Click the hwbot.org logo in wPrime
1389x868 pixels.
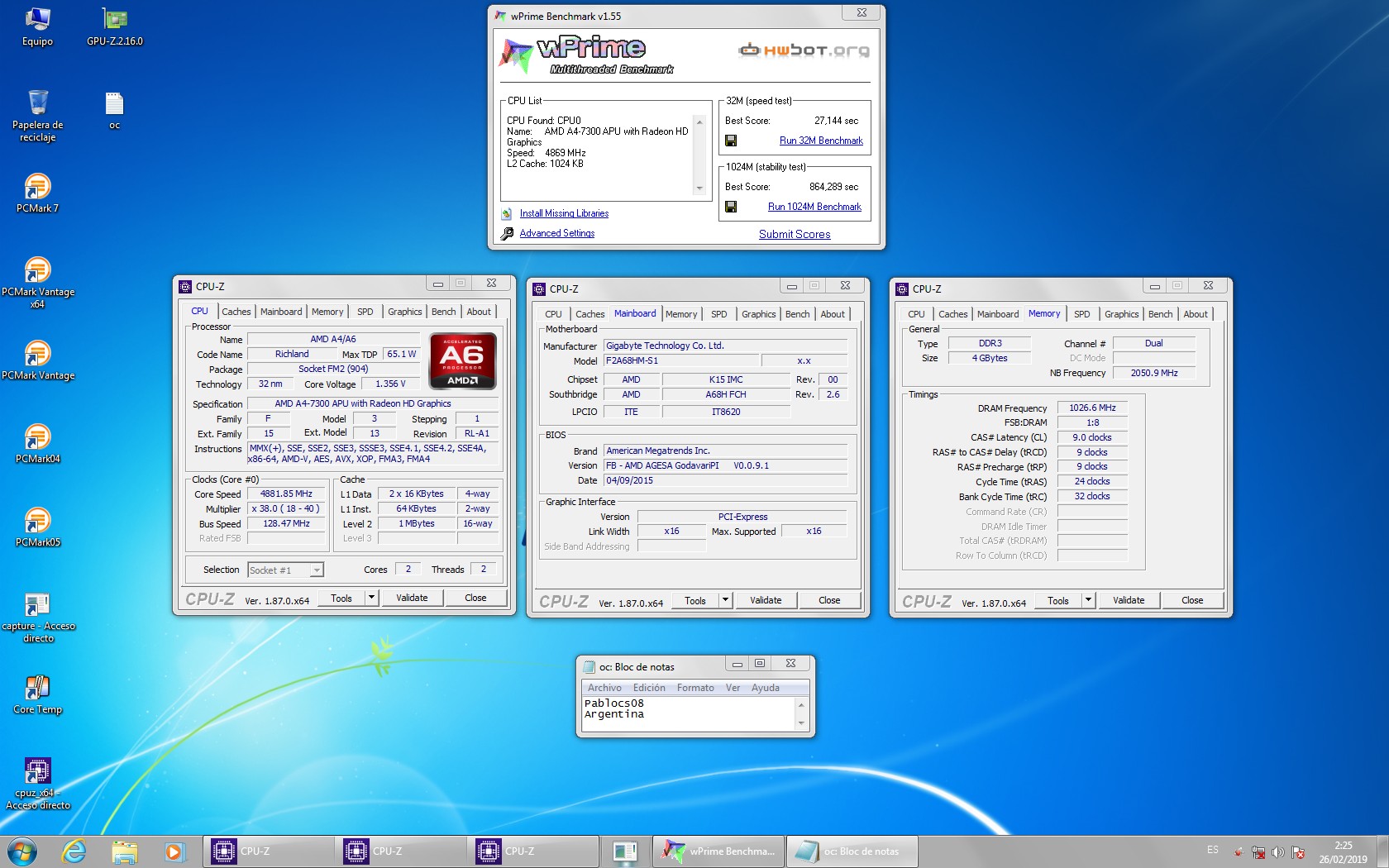(x=804, y=50)
